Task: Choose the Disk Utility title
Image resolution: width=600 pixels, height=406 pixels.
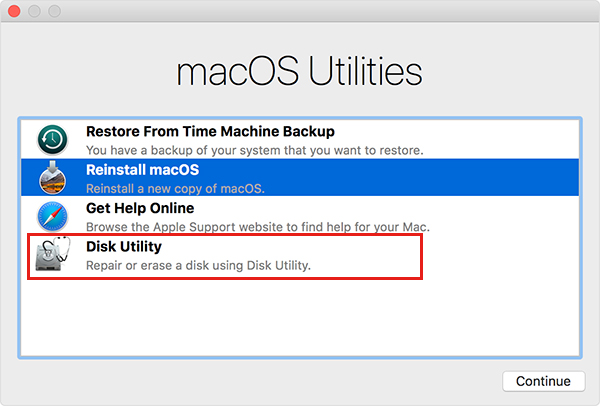Action: pos(124,246)
